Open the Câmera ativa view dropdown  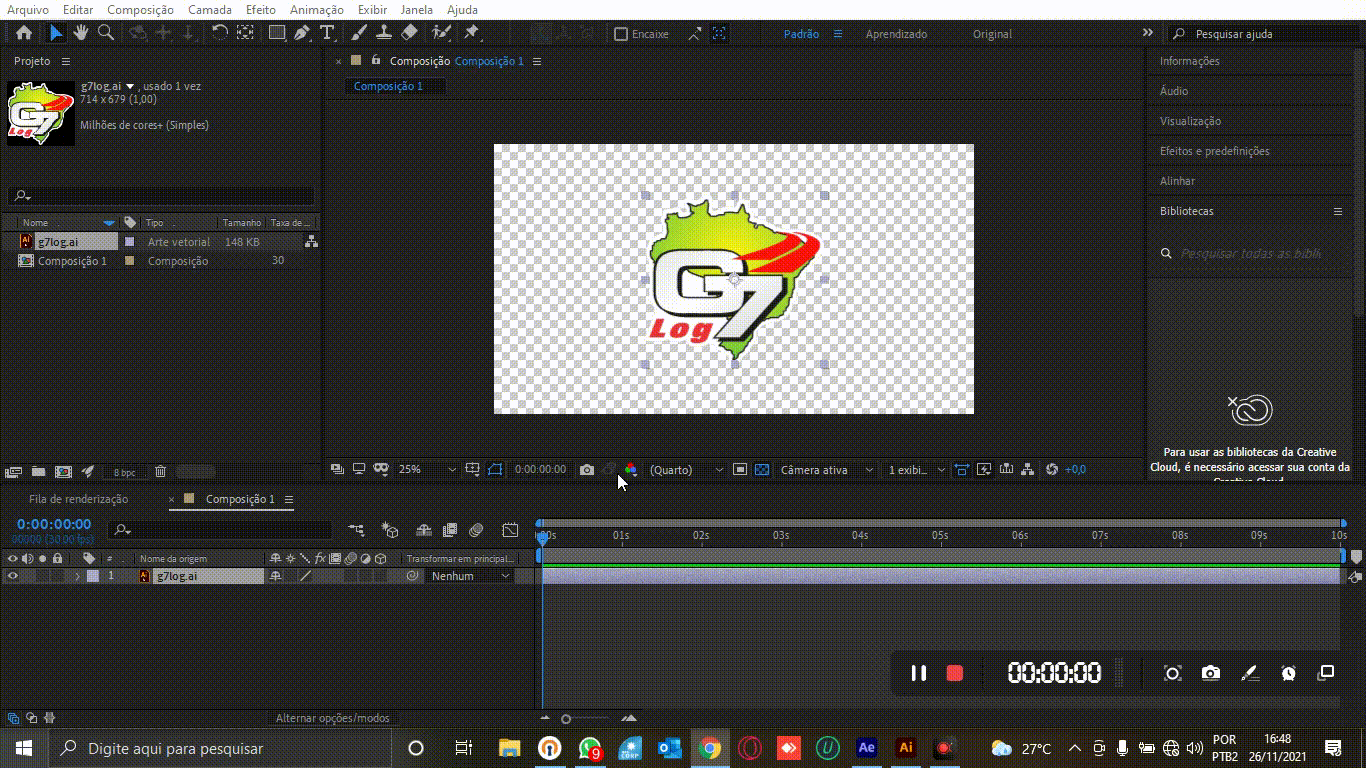(x=826, y=470)
